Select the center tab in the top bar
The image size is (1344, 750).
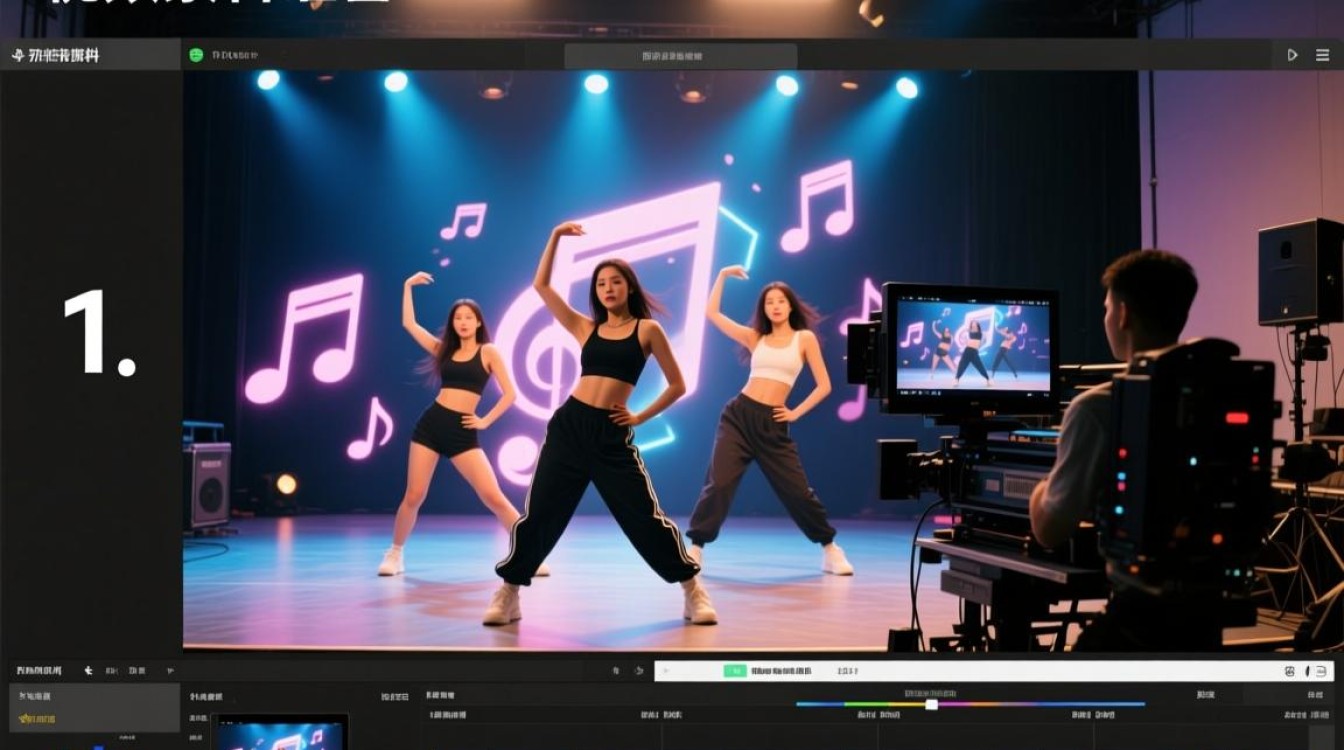point(680,56)
